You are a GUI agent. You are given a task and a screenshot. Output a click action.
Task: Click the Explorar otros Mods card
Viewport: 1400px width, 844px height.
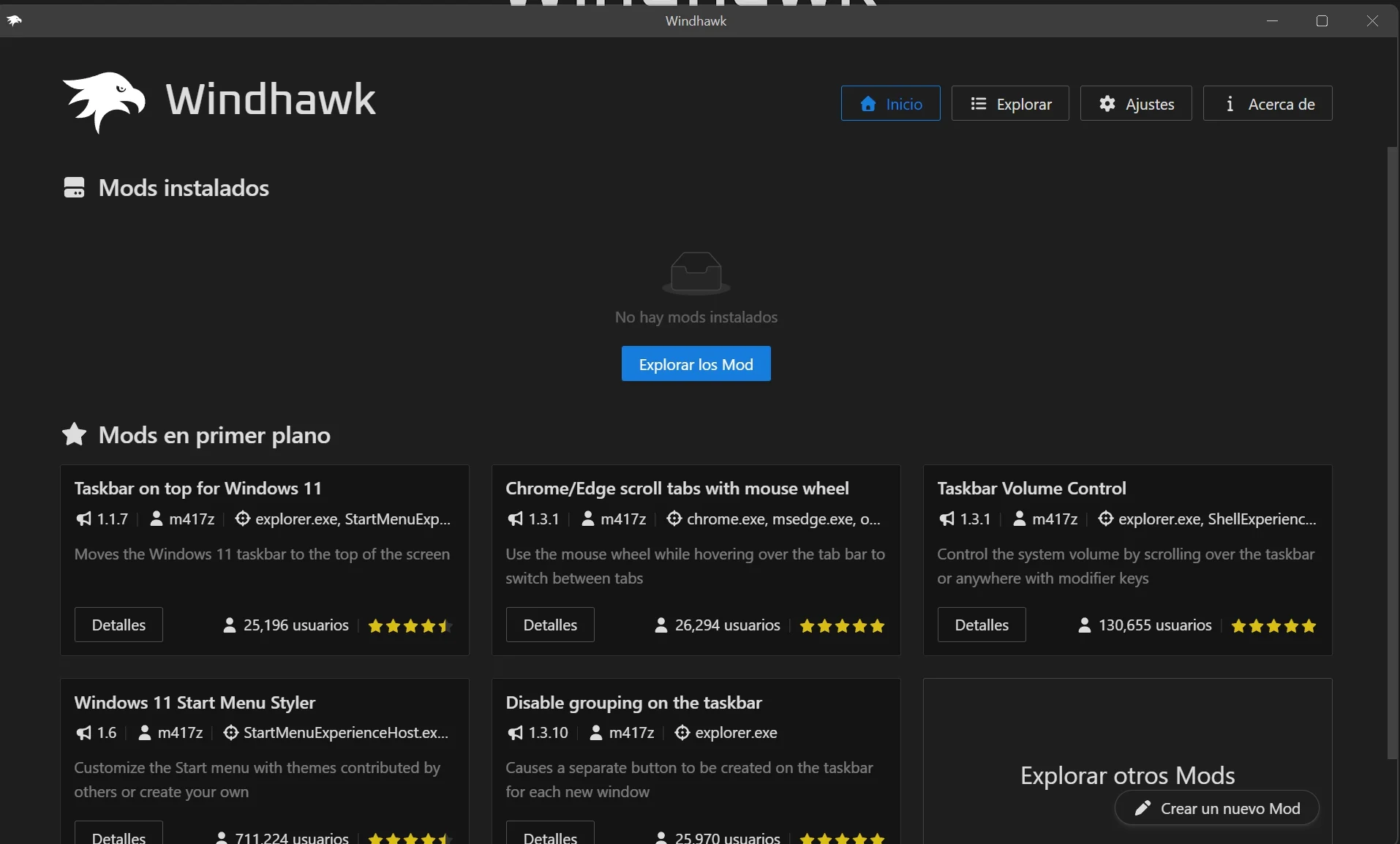click(x=1128, y=761)
